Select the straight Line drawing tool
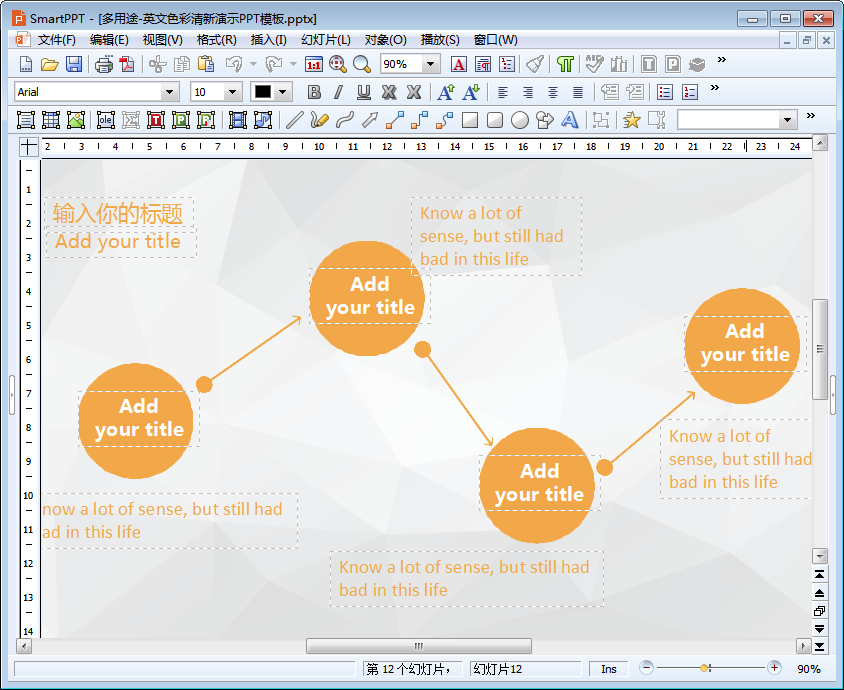The height and width of the screenshot is (690, 844). [x=294, y=120]
